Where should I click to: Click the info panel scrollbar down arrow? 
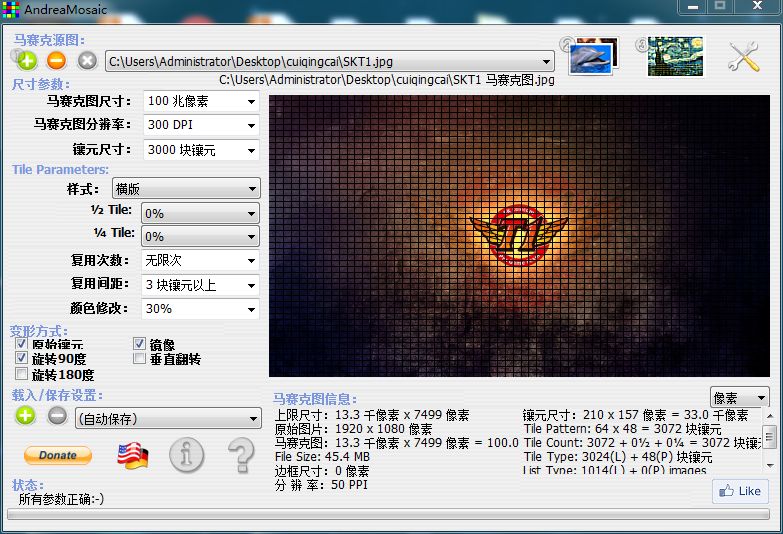(770, 465)
